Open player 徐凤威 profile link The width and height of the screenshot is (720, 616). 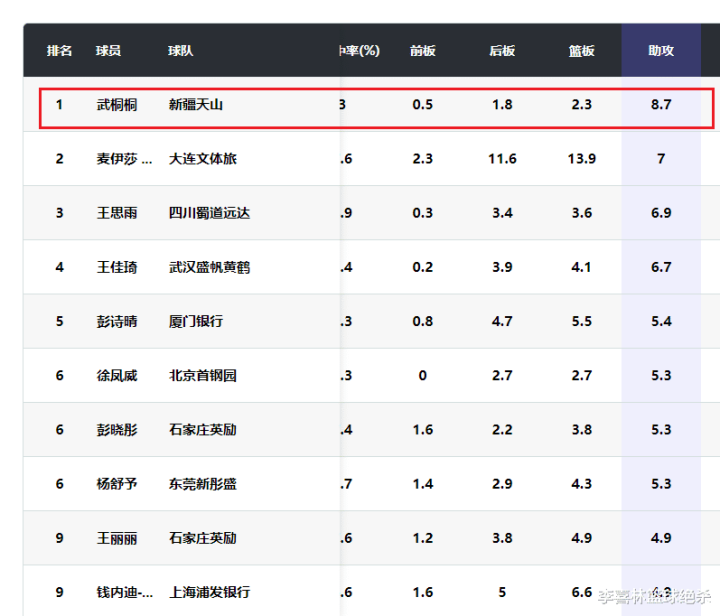click(x=117, y=375)
